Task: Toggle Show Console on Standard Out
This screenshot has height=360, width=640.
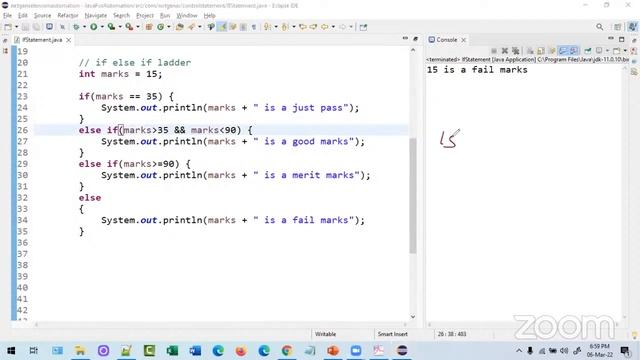Action: coord(564,51)
